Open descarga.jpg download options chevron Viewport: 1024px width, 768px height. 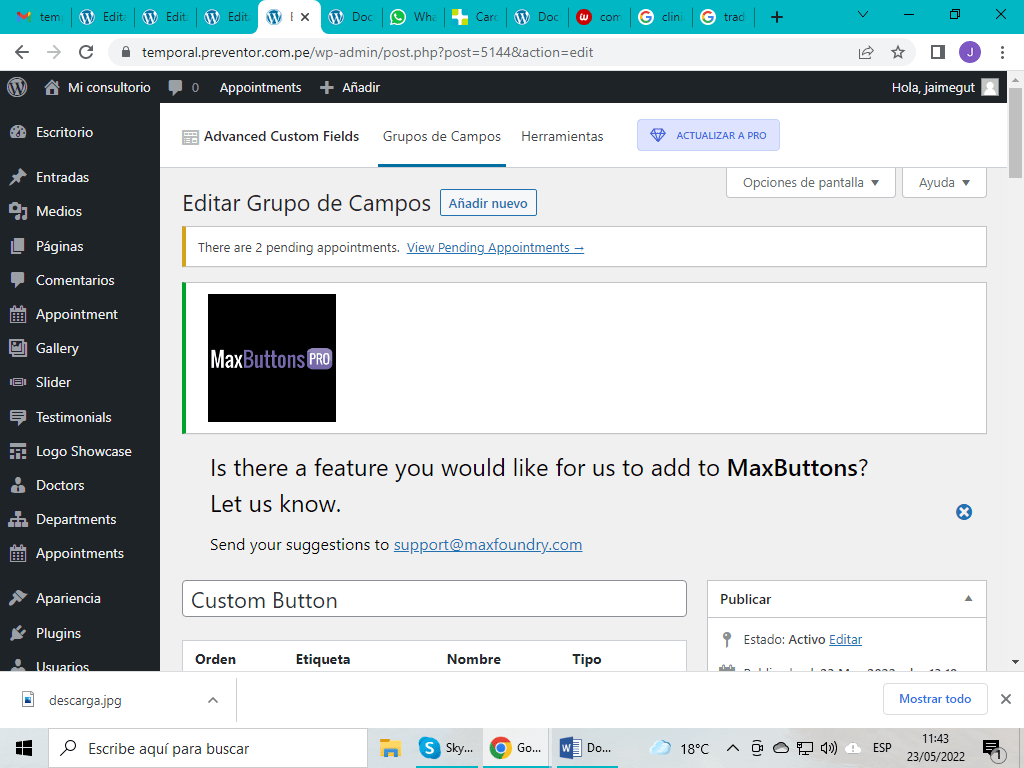click(212, 700)
